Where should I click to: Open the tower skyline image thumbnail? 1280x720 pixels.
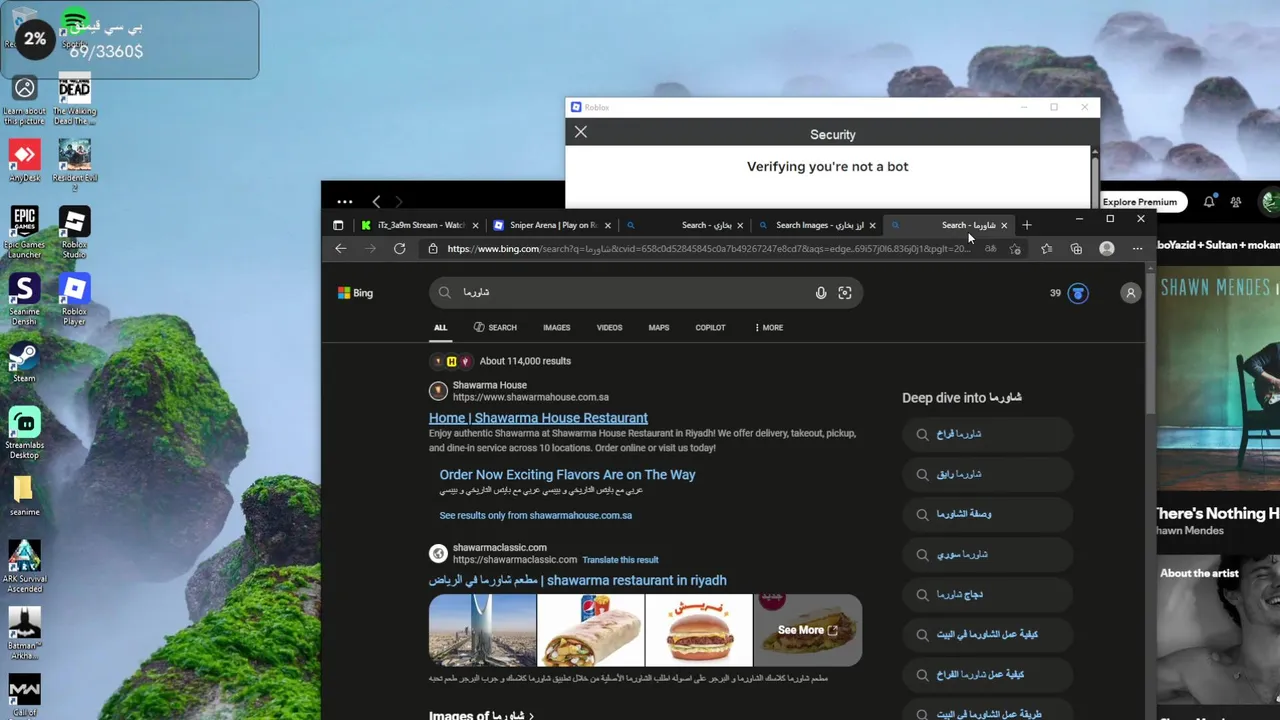[482, 630]
